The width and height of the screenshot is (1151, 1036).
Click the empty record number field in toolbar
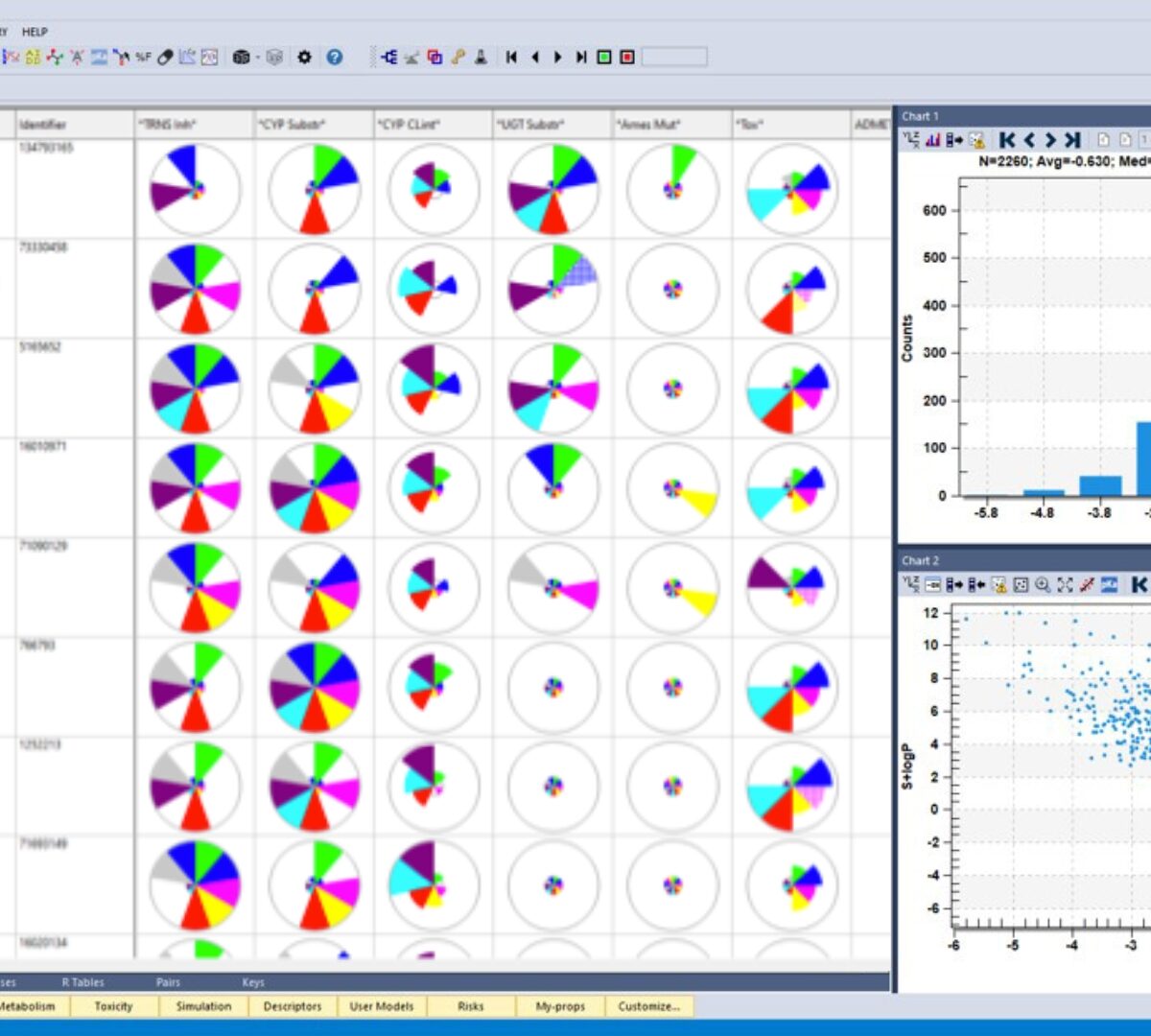[x=674, y=58]
